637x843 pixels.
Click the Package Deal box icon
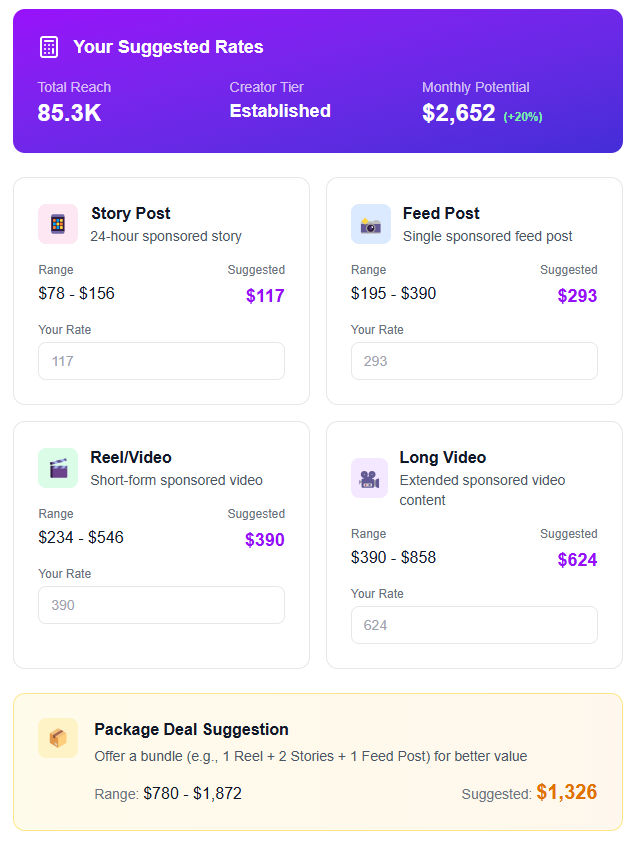58,738
